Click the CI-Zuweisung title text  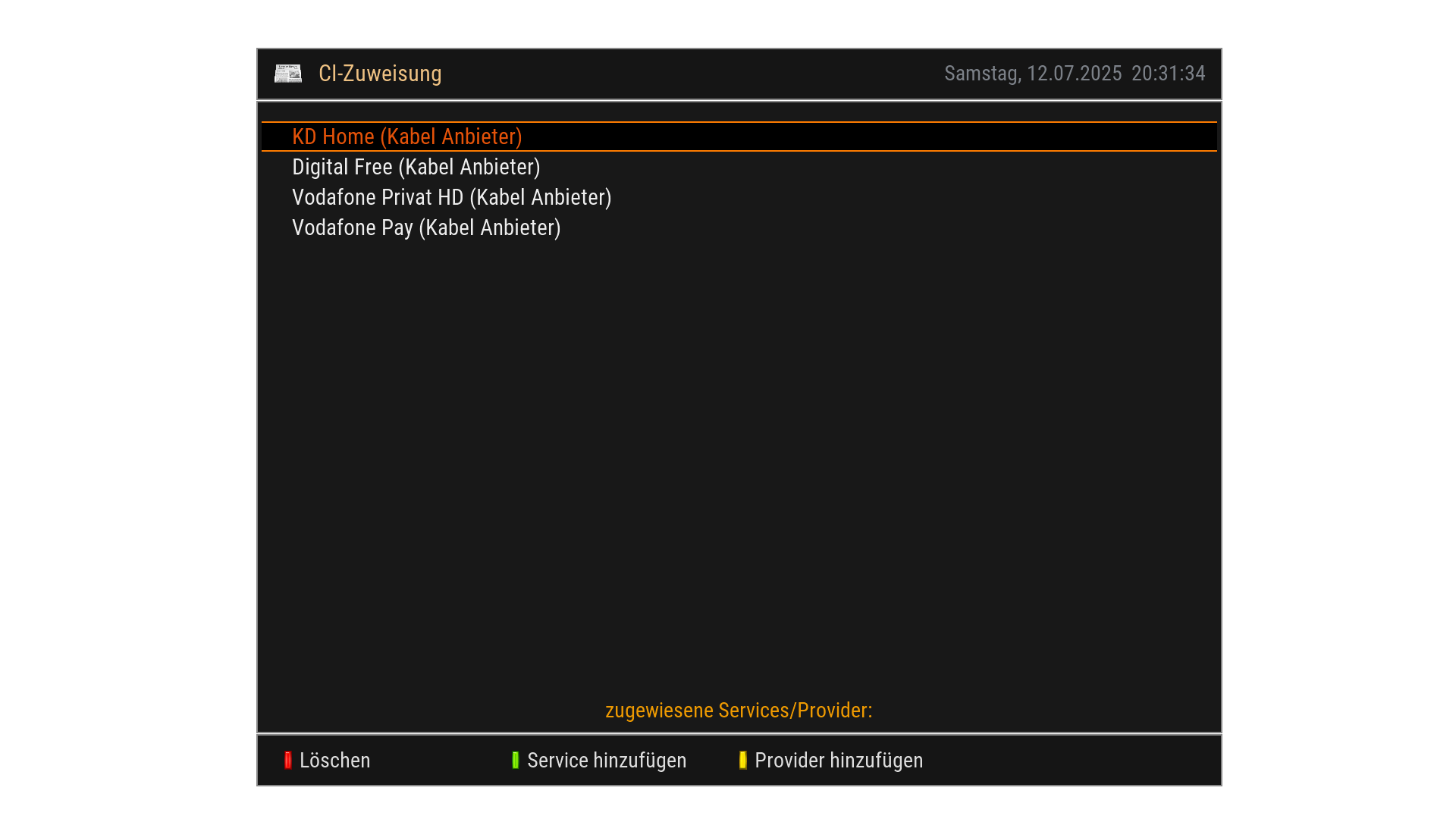(380, 74)
